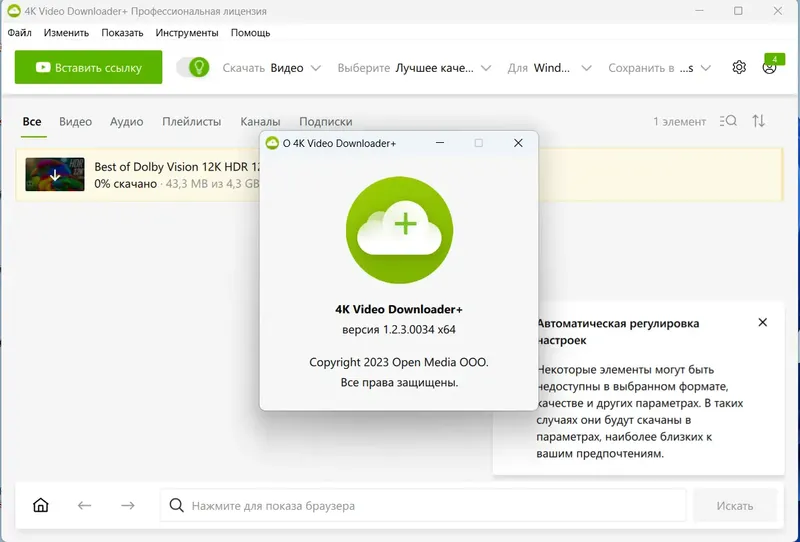Click the bold 4K Video Downloader+ name text

(x=399, y=309)
